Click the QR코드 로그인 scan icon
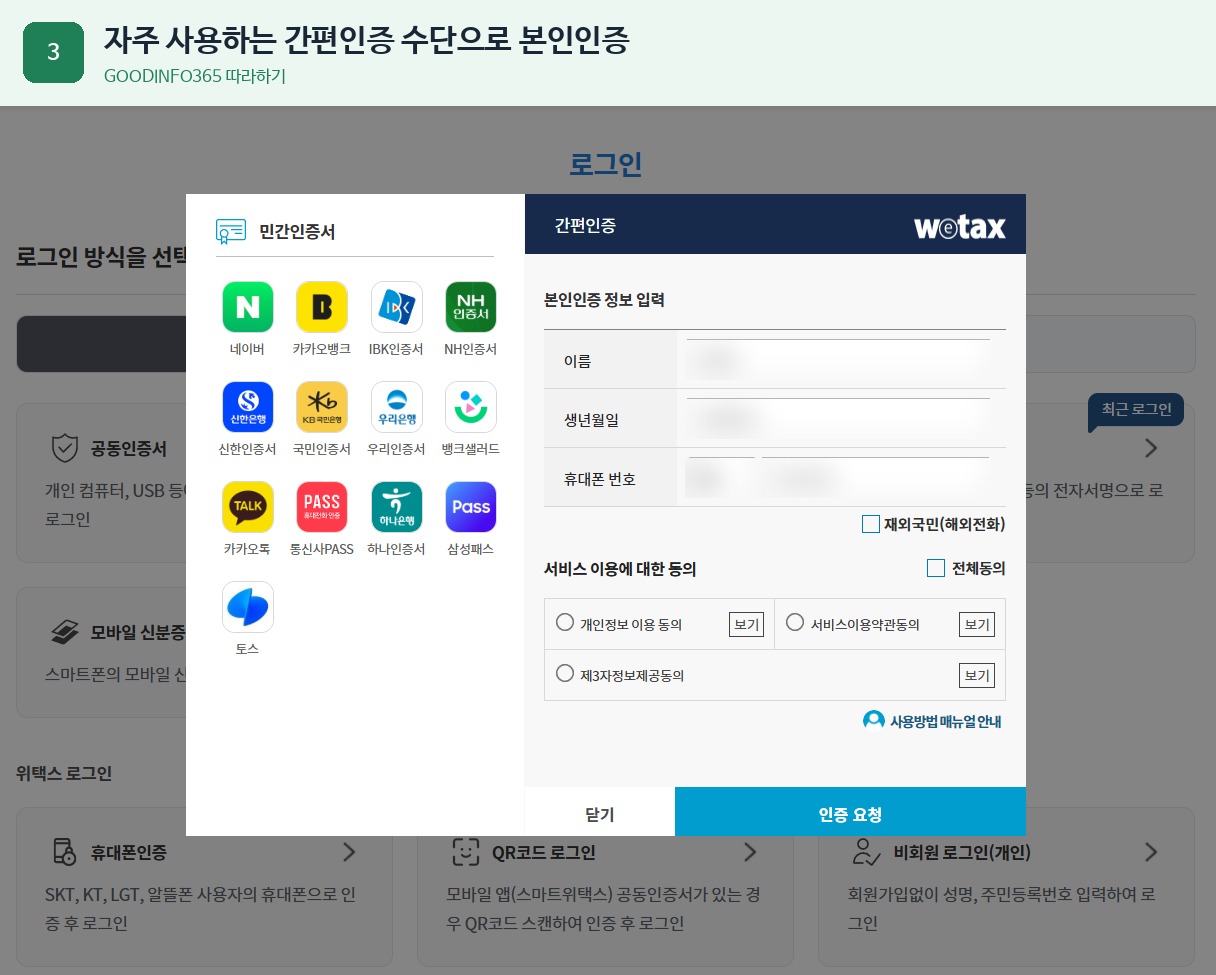The width and height of the screenshot is (1216, 975). 466,852
